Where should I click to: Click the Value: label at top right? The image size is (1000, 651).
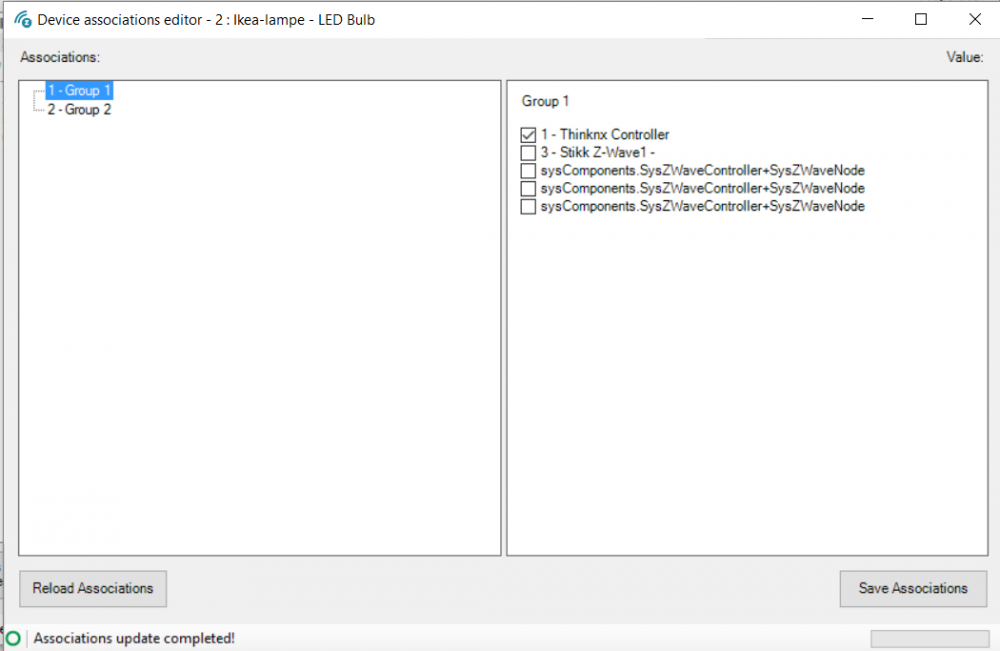pos(964,58)
